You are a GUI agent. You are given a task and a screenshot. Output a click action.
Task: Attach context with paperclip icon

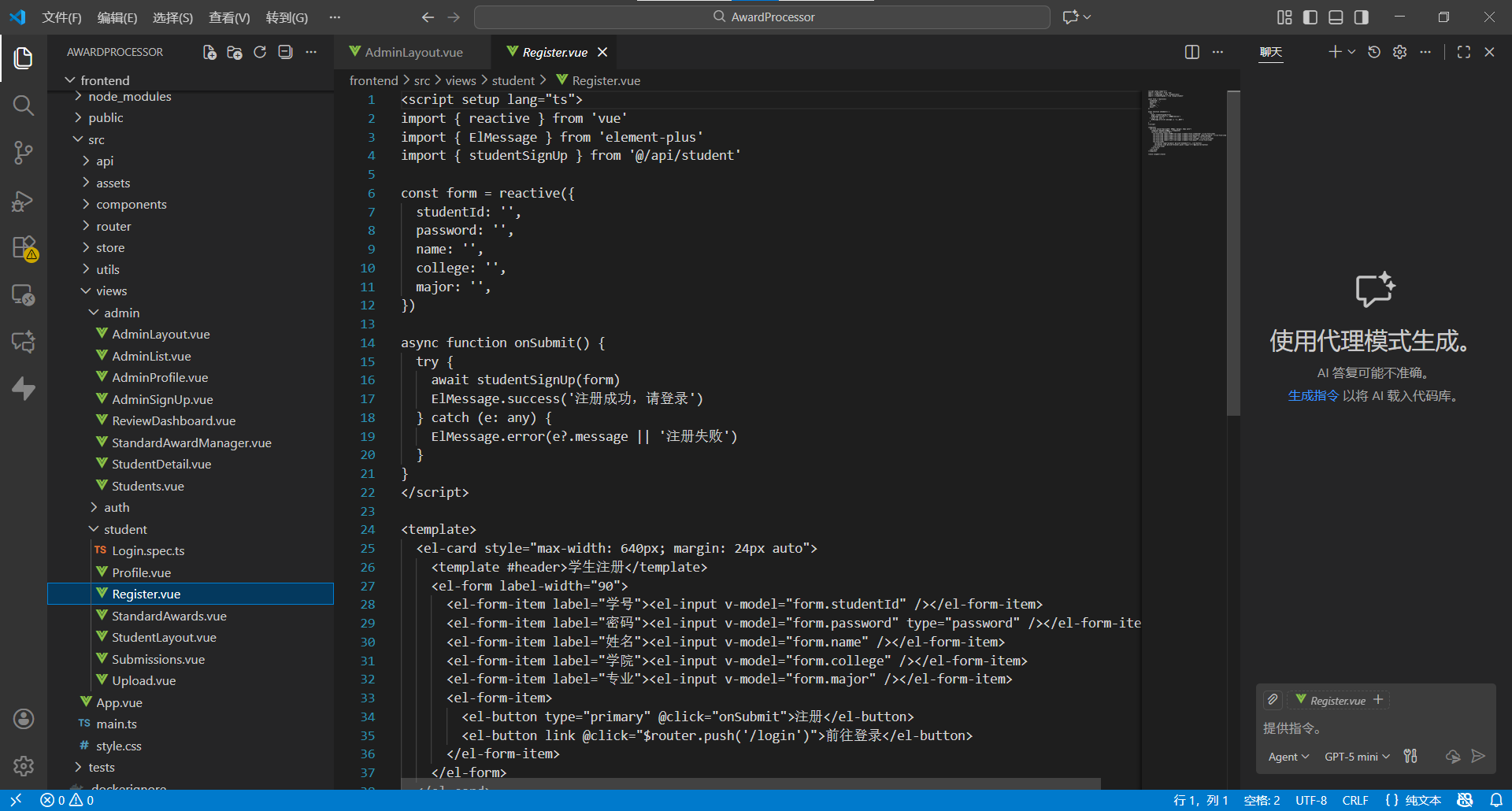tap(1273, 700)
